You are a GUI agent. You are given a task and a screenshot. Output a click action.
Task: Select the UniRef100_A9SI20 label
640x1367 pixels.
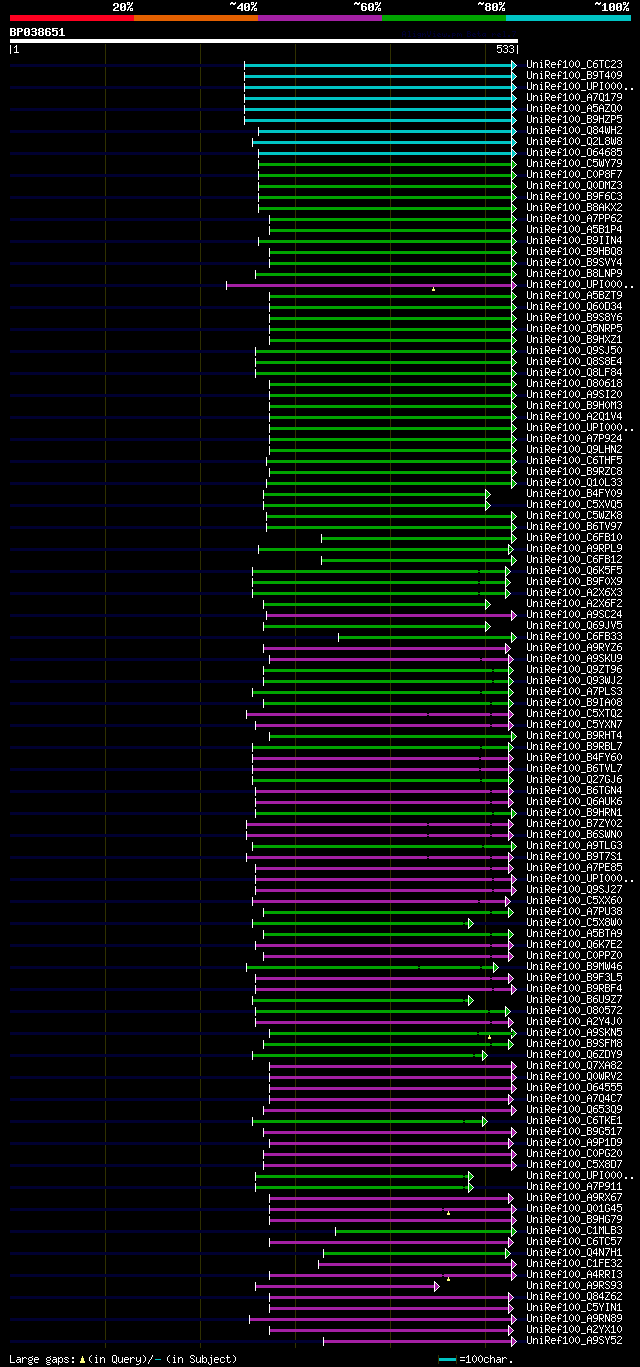pos(574,395)
